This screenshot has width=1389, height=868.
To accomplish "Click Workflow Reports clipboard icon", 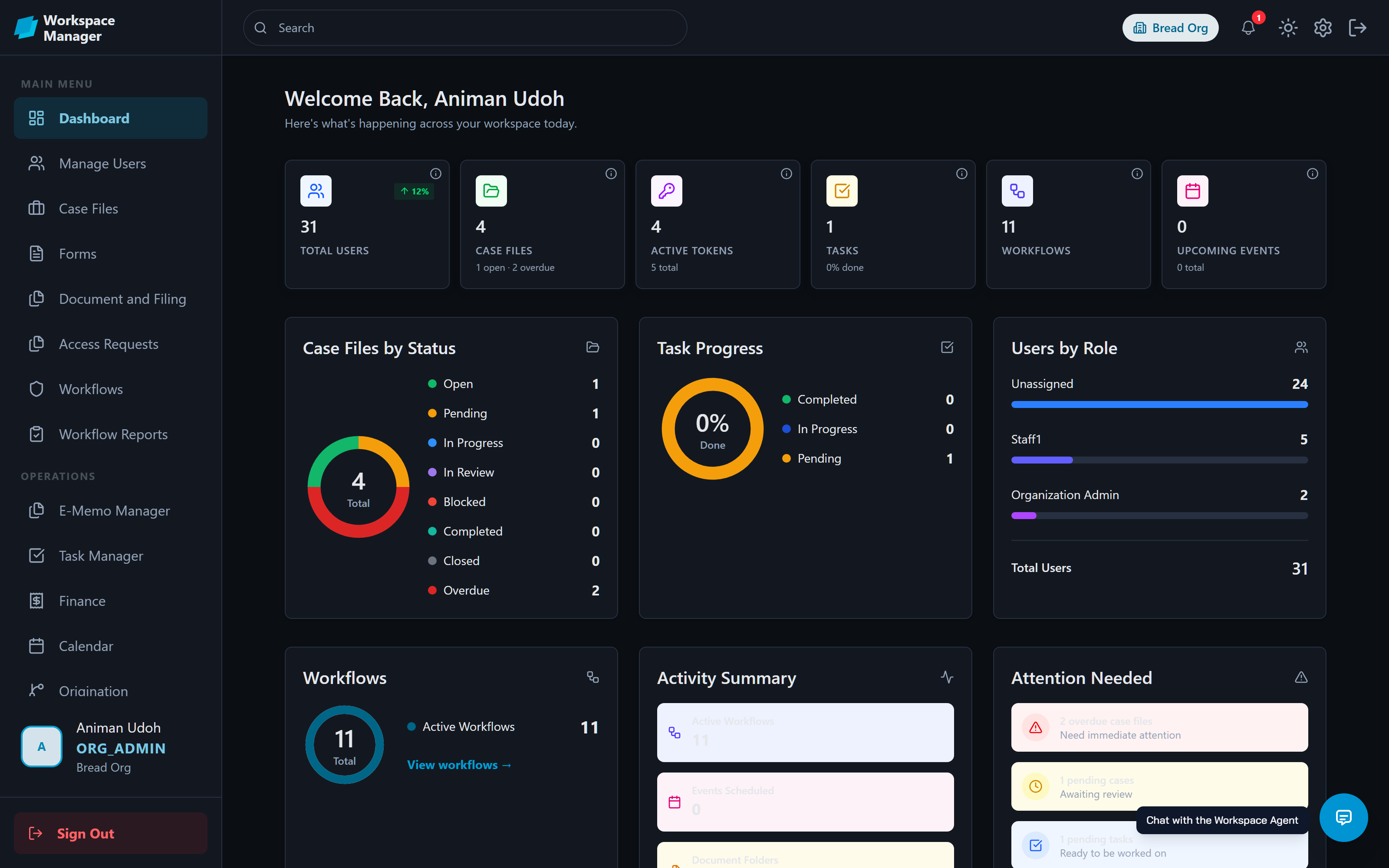I will point(36,434).
